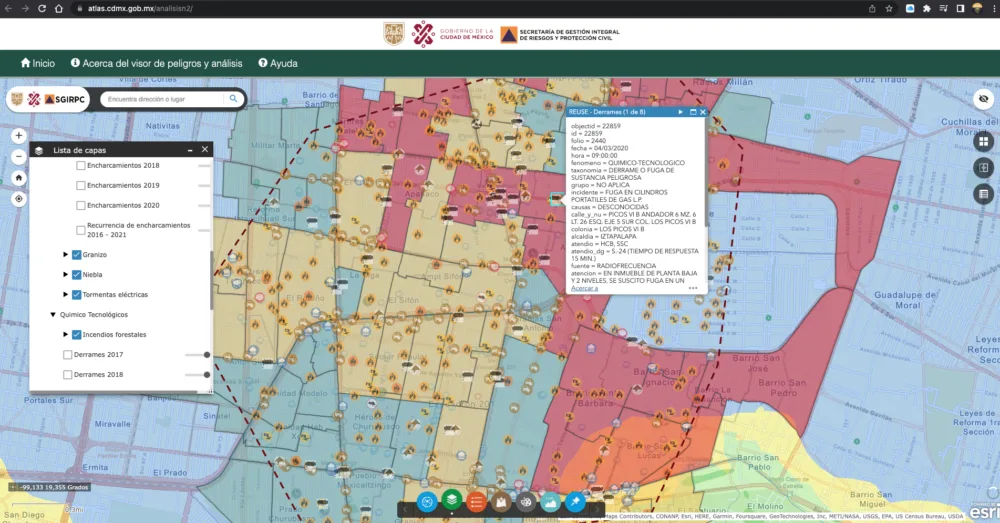Screen dimensions: 1000x523
Task: Expand the Granizo layer group
Action: pos(65,254)
